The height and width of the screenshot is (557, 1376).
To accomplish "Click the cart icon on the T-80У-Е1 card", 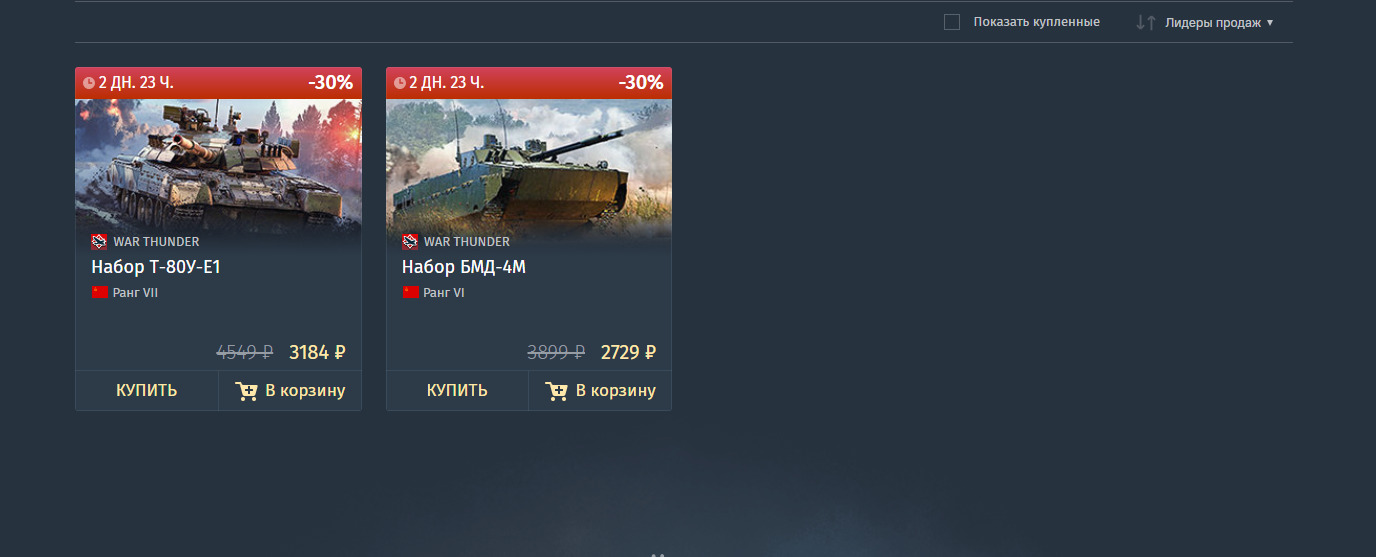I will (246, 391).
